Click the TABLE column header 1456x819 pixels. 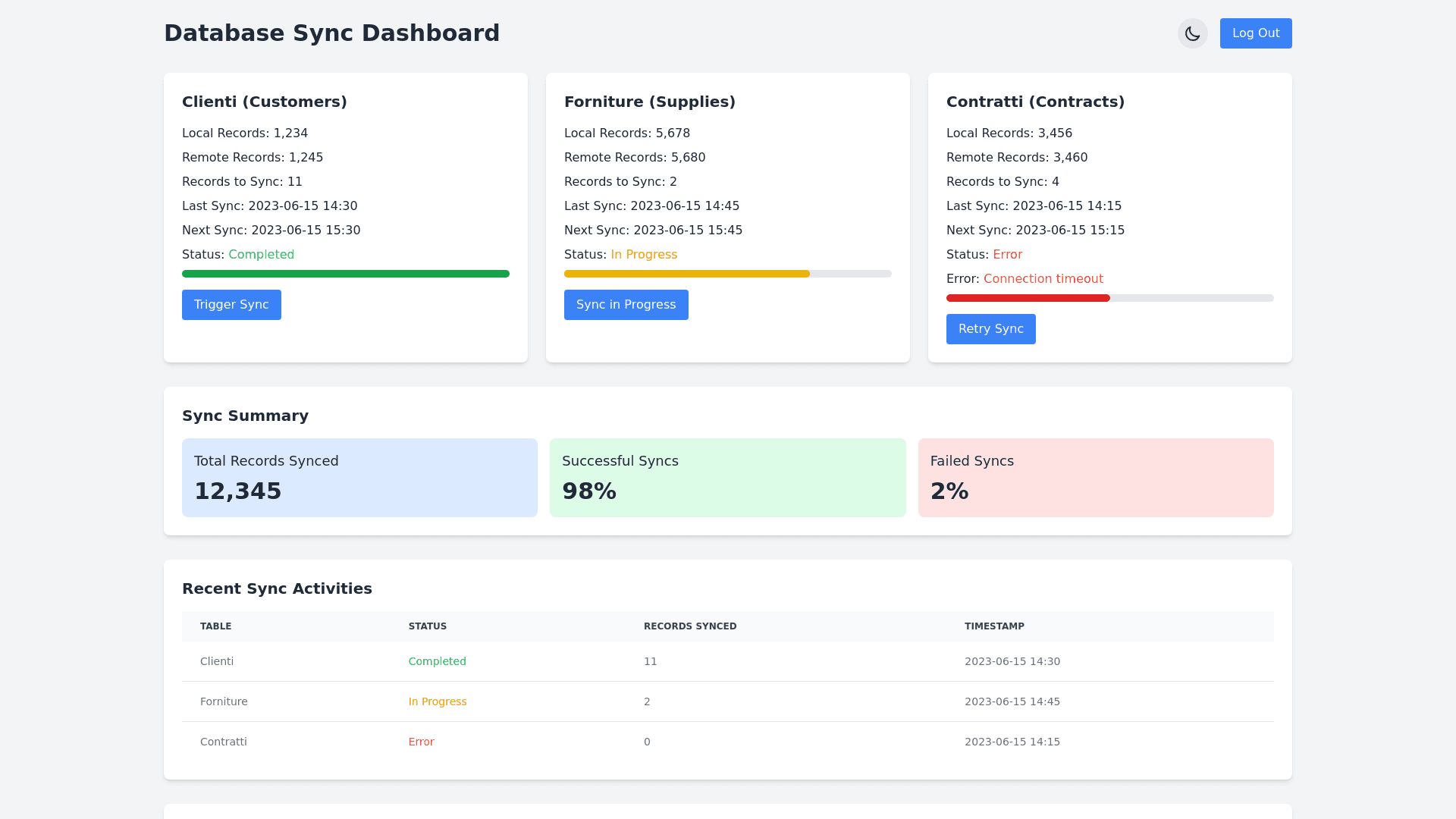click(x=216, y=626)
